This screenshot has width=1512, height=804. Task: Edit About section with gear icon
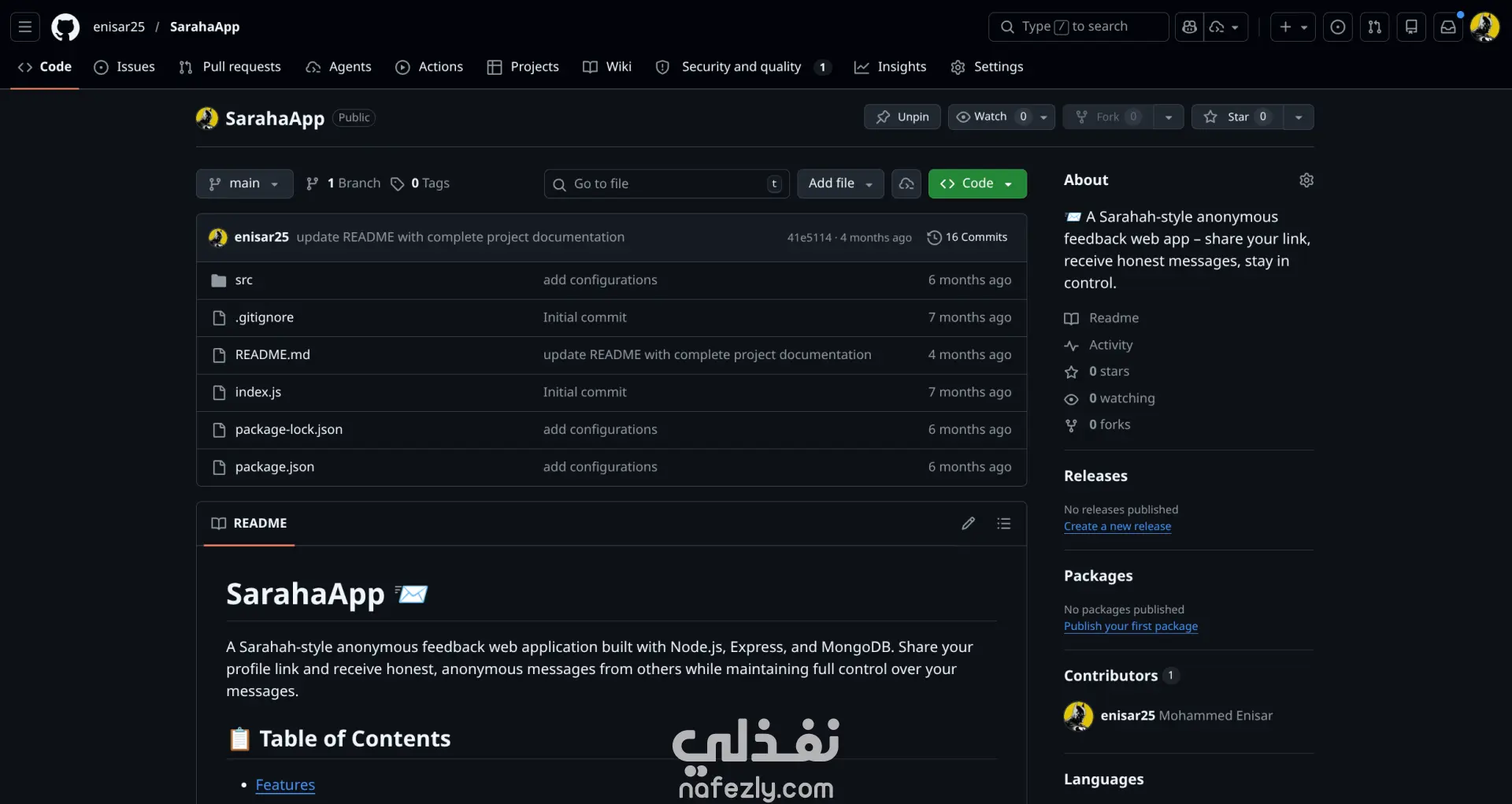tap(1306, 180)
